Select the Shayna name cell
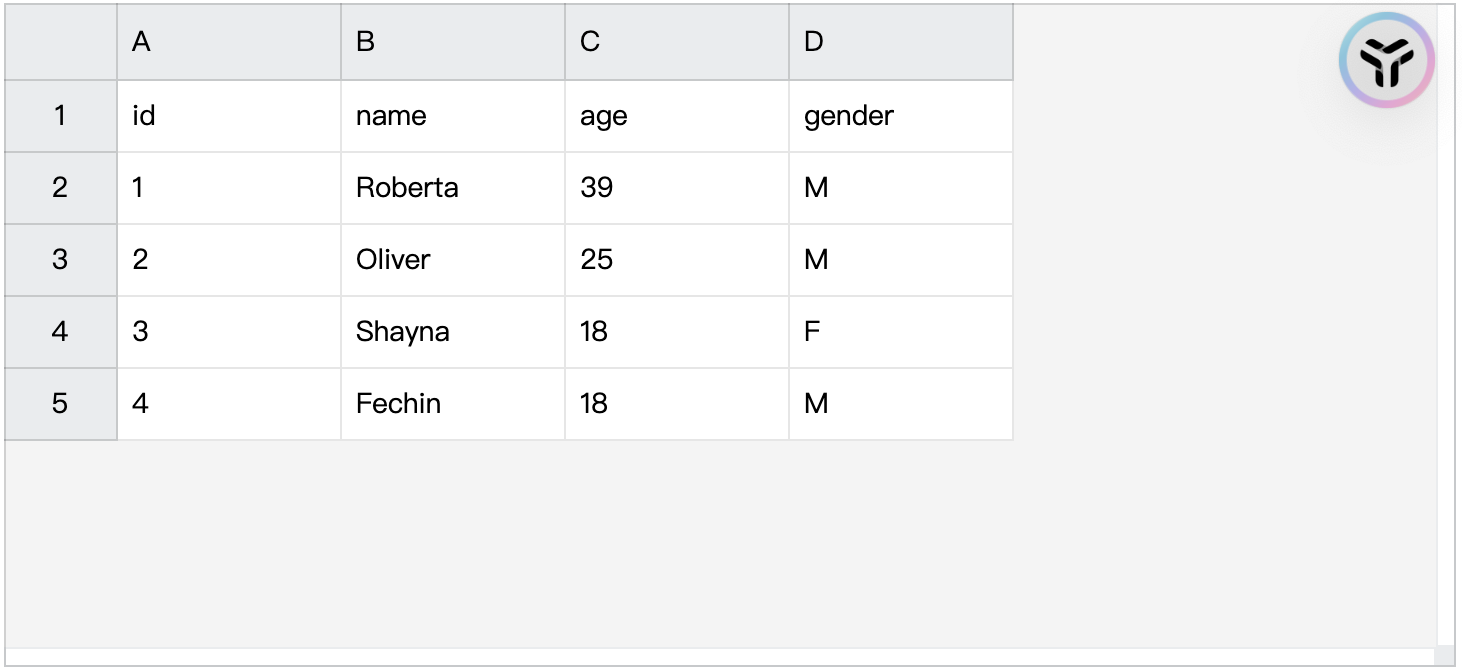The image size is (1462, 668). [x=453, y=332]
